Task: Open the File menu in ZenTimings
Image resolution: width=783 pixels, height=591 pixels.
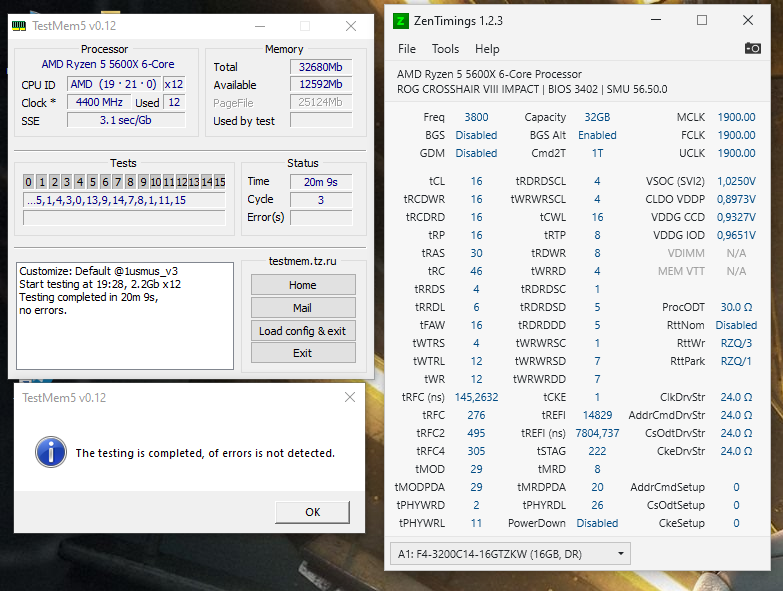Action: point(406,49)
